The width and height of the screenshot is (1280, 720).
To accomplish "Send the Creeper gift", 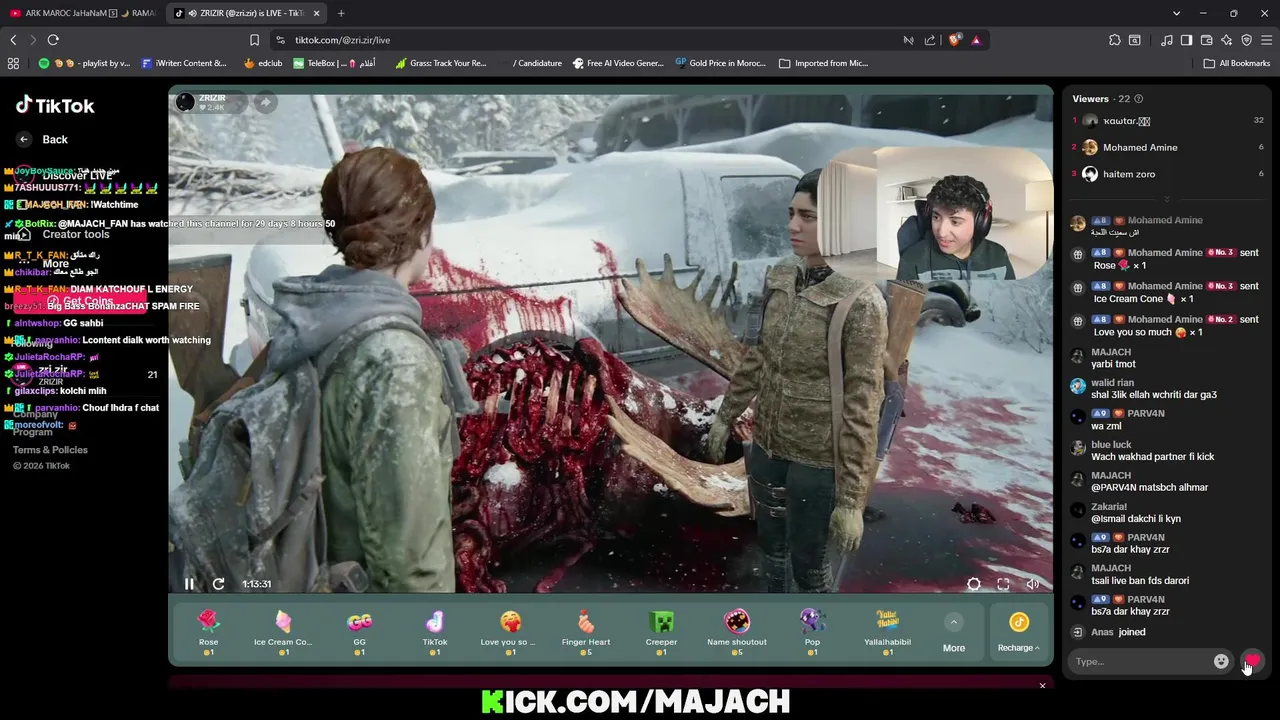I will click(x=661, y=632).
